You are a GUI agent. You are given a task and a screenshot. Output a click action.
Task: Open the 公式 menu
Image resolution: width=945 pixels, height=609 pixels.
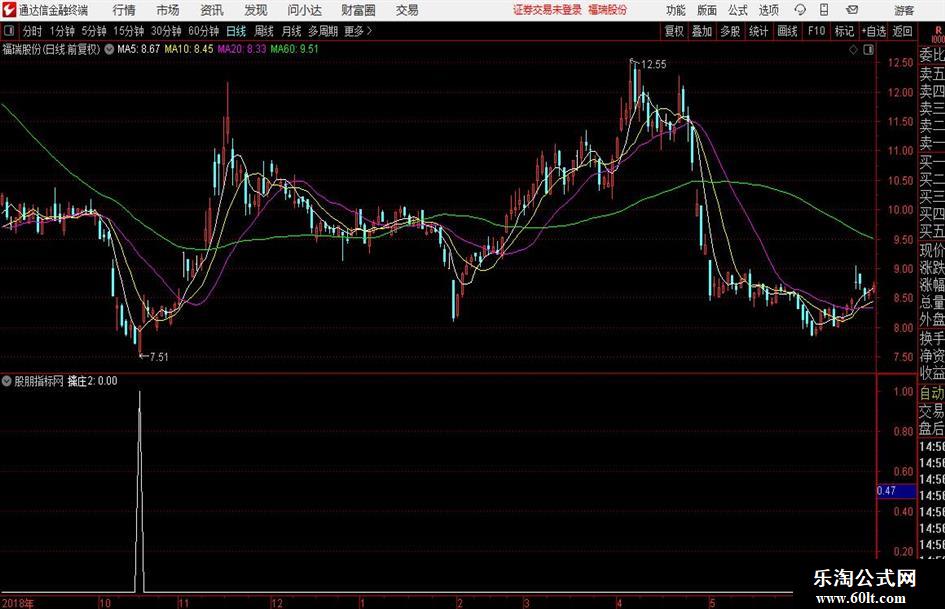click(738, 10)
